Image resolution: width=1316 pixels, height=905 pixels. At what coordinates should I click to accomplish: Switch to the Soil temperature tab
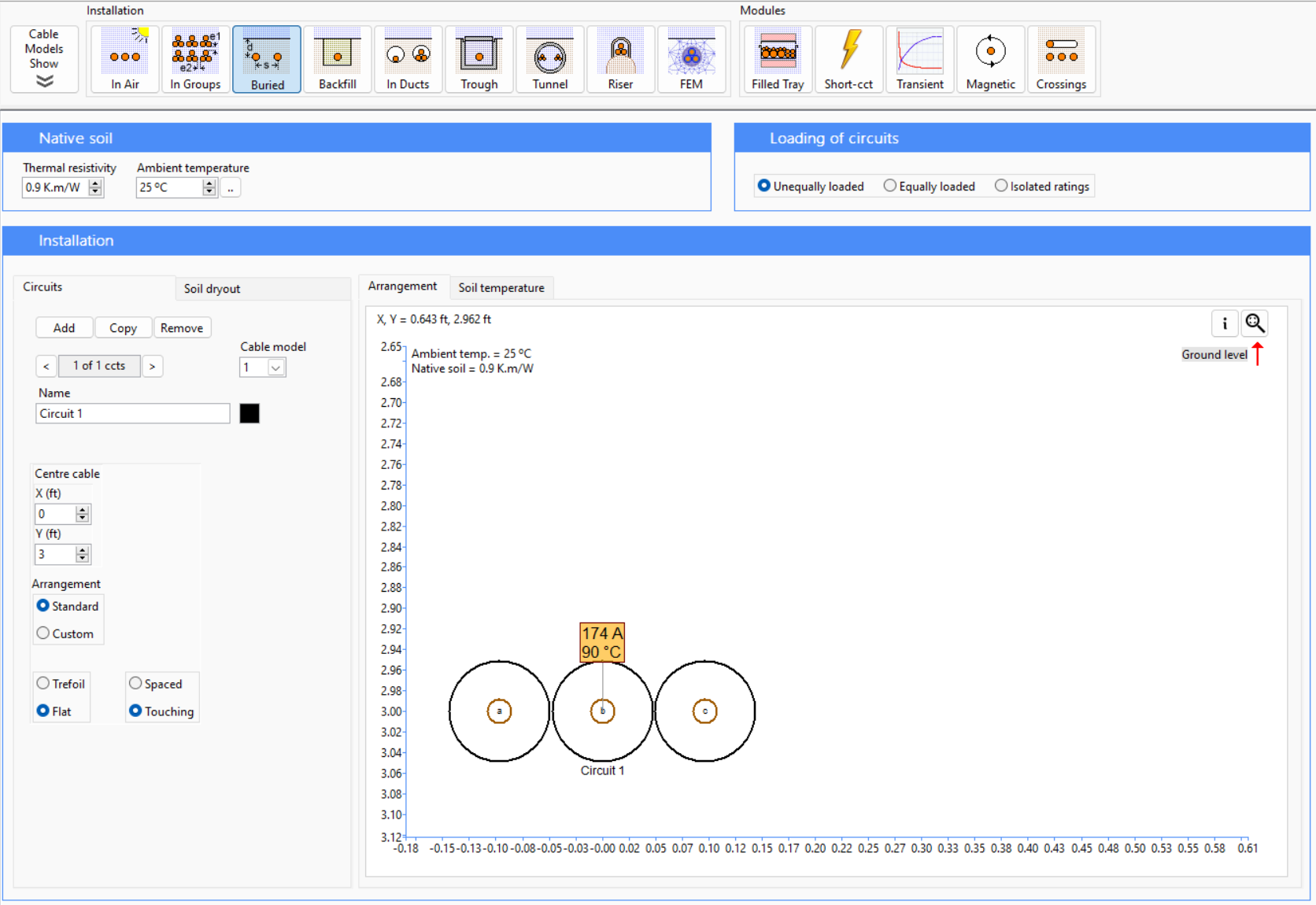click(x=501, y=288)
